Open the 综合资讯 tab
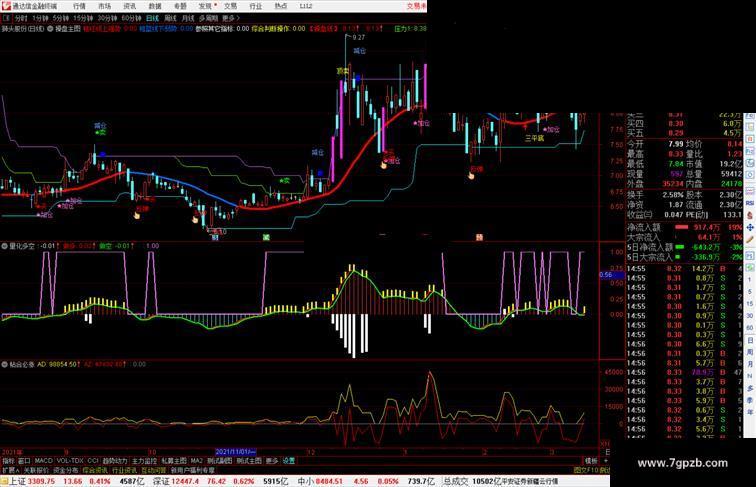This screenshot has height=487, width=756. coord(95,470)
